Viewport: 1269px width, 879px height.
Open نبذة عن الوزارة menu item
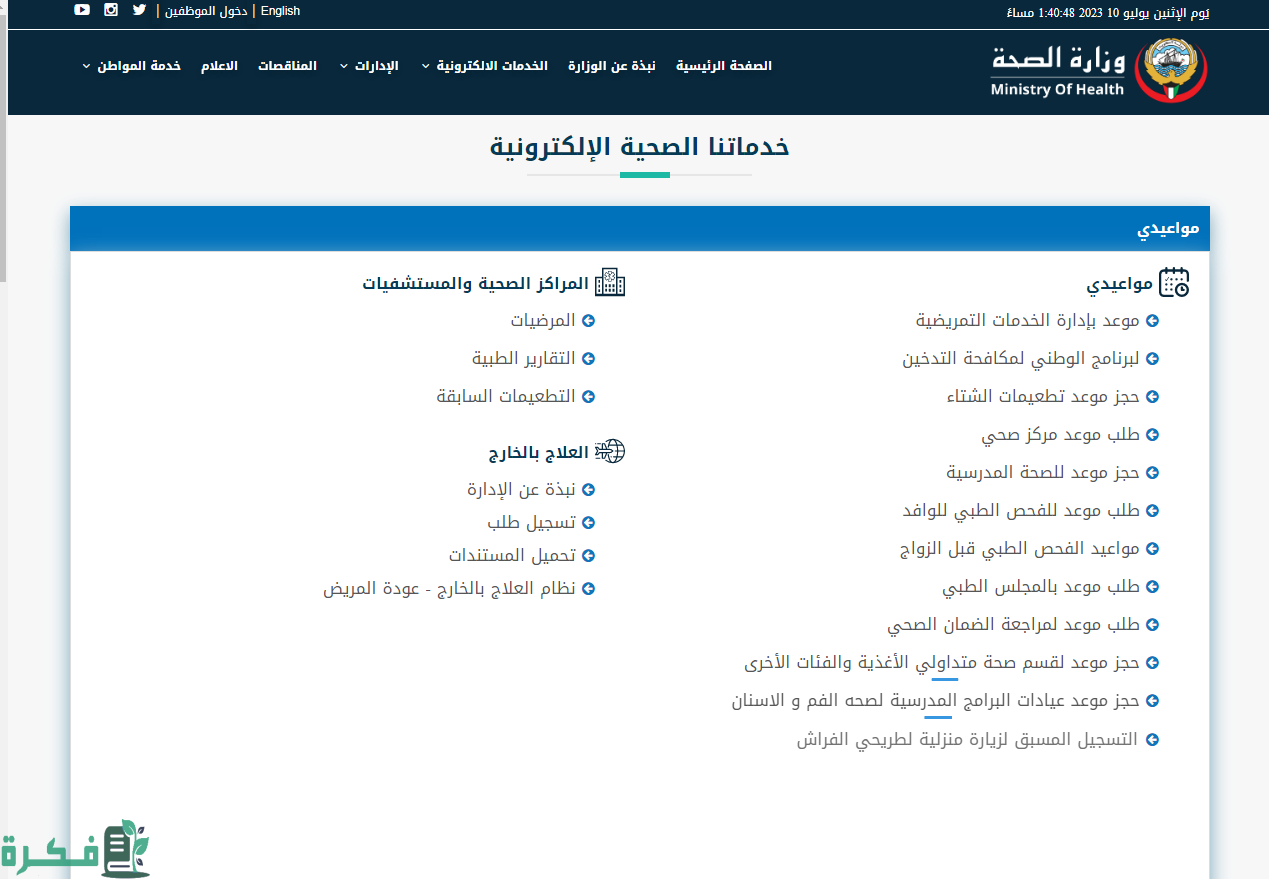pos(612,66)
